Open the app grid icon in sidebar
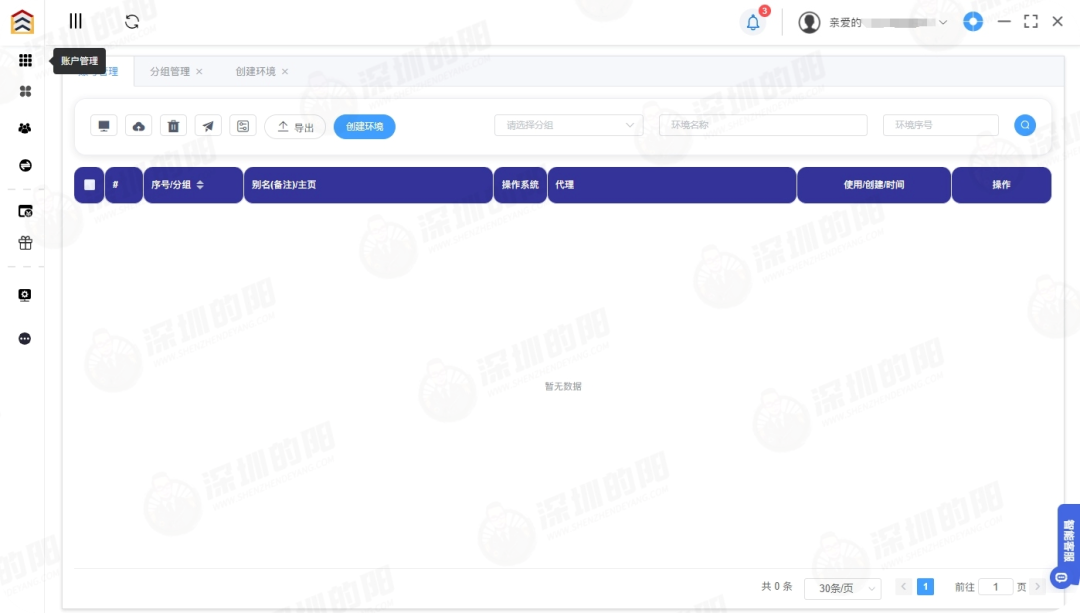Viewport: 1080px width, 613px height. (x=25, y=60)
